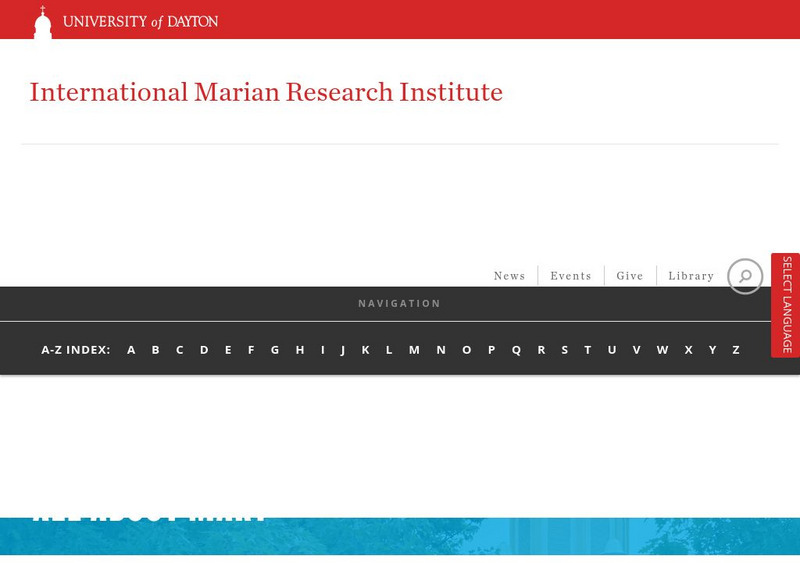Go to the News link
This screenshot has width=800, height=563.
click(x=509, y=276)
